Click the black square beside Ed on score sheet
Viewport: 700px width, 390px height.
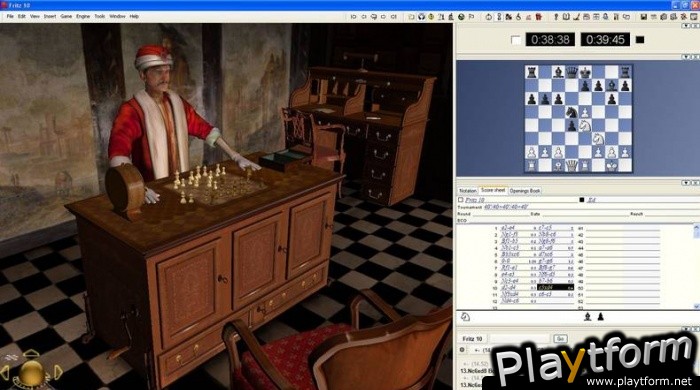click(582, 200)
